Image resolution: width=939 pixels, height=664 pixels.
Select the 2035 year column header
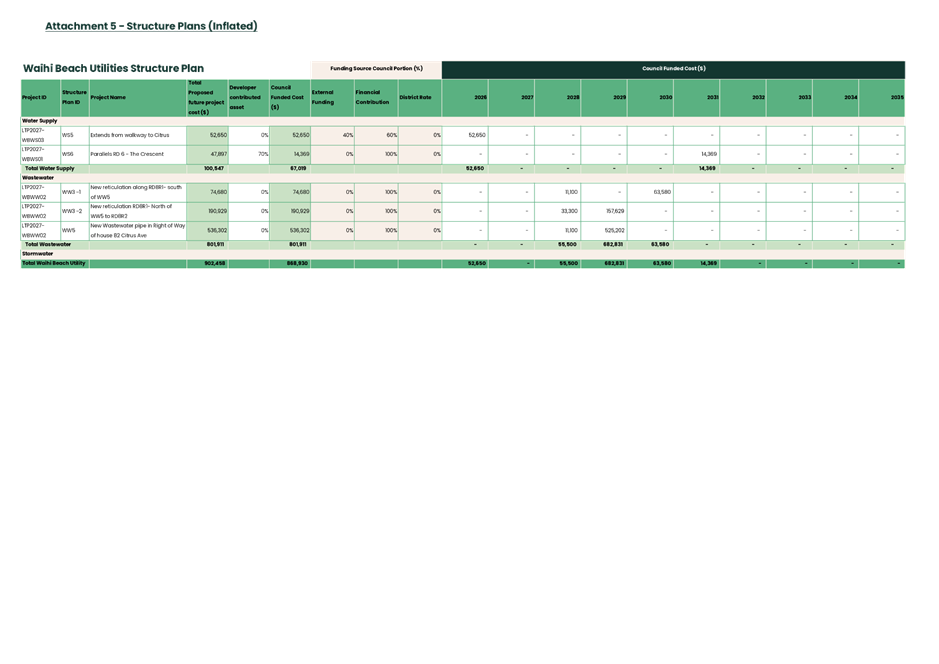coord(897,98)
